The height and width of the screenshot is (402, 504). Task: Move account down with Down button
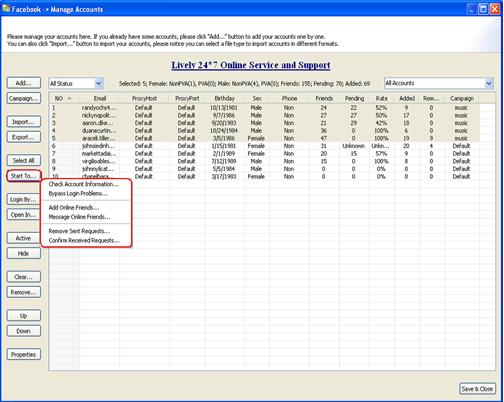tap(24, 331)
